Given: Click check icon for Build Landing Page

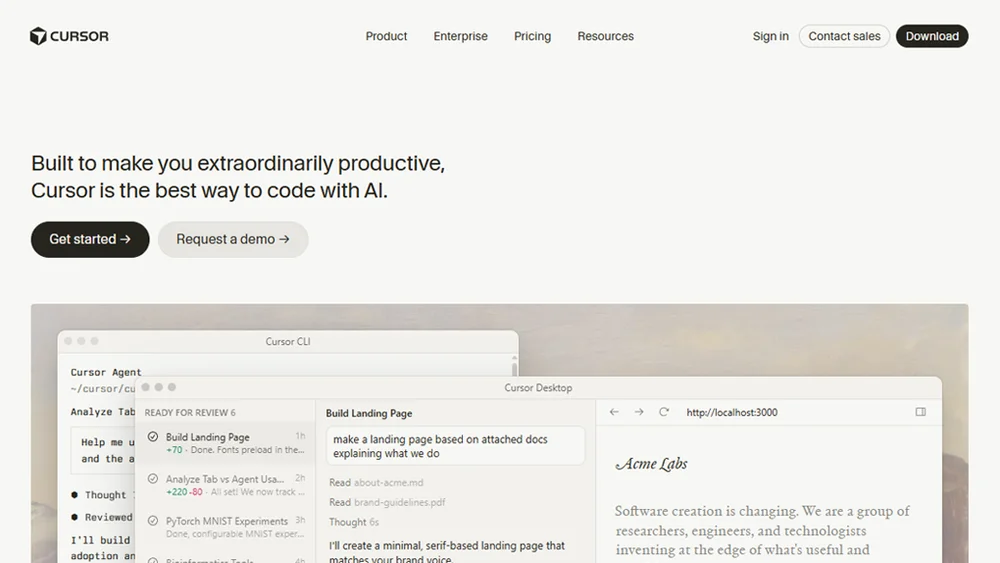Looking at the screenshot, I should (x=153, y=437).
